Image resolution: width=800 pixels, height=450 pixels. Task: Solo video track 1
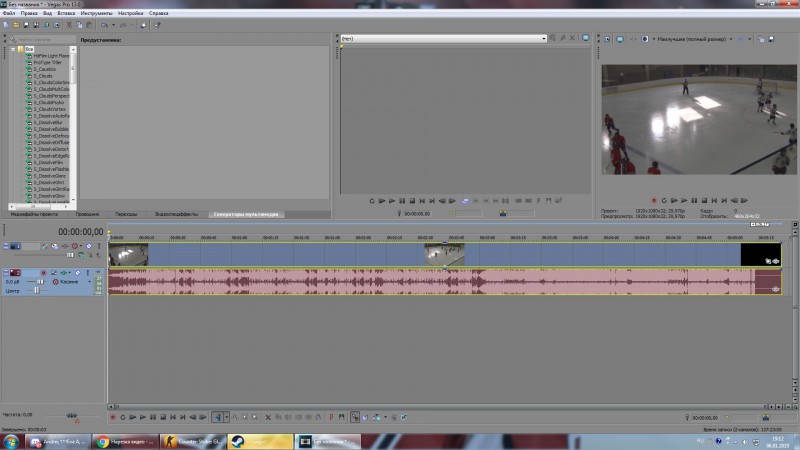point(99,246)
